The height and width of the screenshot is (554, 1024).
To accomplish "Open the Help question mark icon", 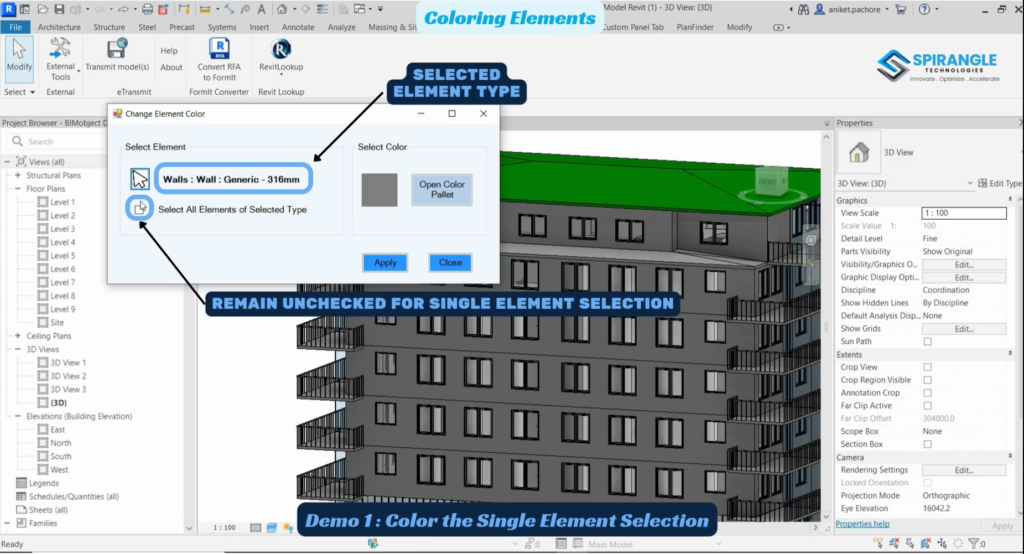I will pos(924,9).
